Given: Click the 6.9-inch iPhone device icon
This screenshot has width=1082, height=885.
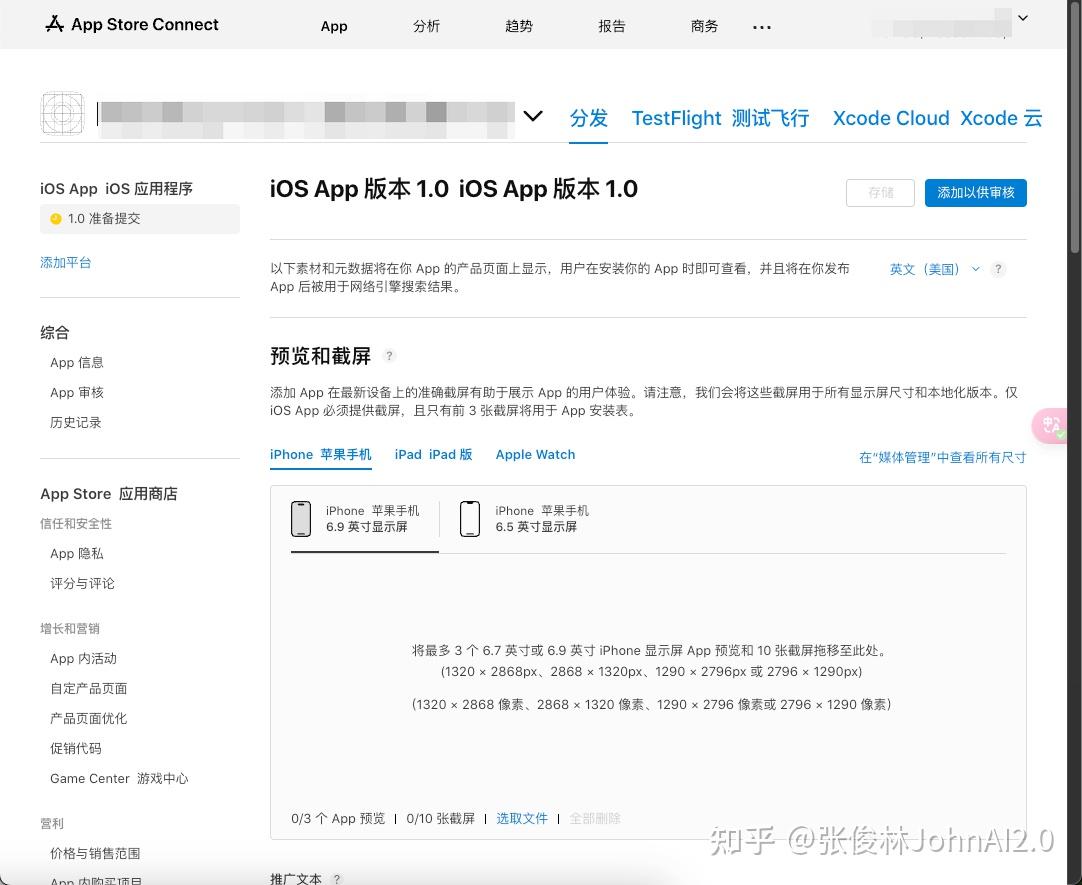Looking at the screenshot, I should (301, 518).
